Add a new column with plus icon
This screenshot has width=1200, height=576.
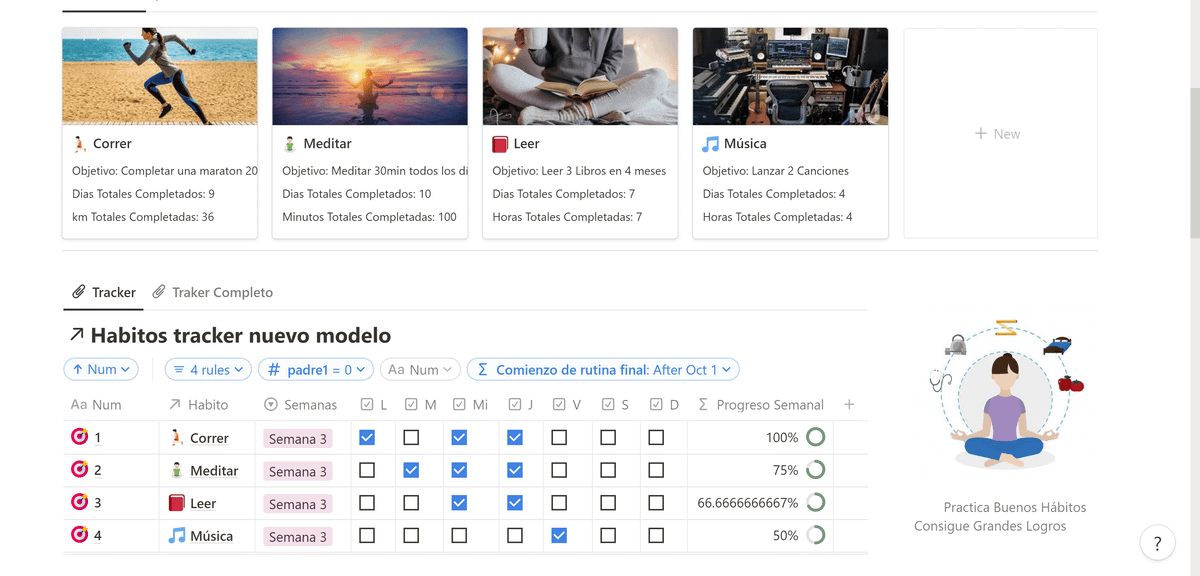coord(849,404)
